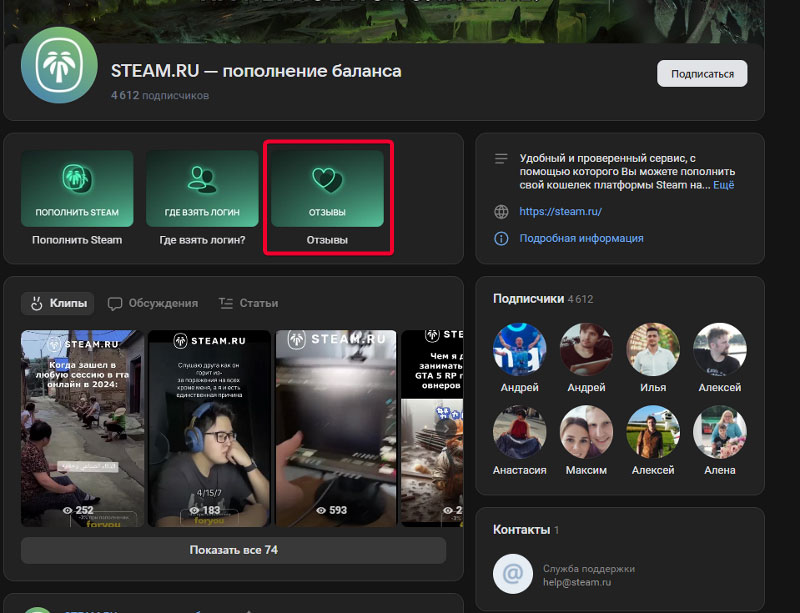Click the info circle icon beside Подробная информация
This screenshot has height=613, width=800.
501,238
